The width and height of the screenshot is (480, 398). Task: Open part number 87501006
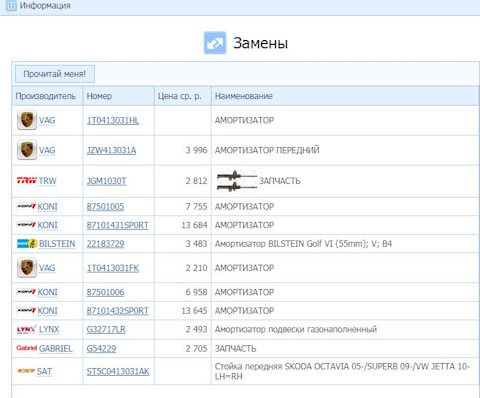click(x=105, y=292)
